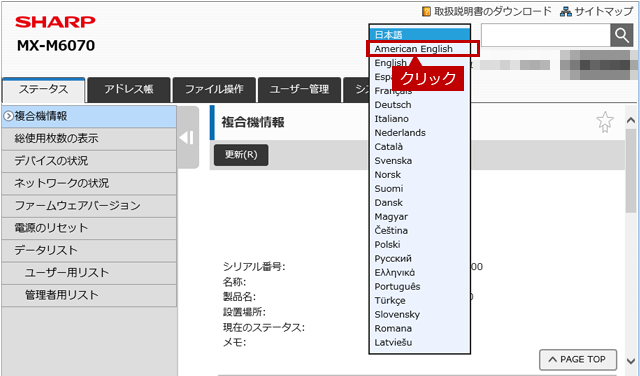
Task: Select 管理者用リスト in the side menu
Action: coord(89,295)
